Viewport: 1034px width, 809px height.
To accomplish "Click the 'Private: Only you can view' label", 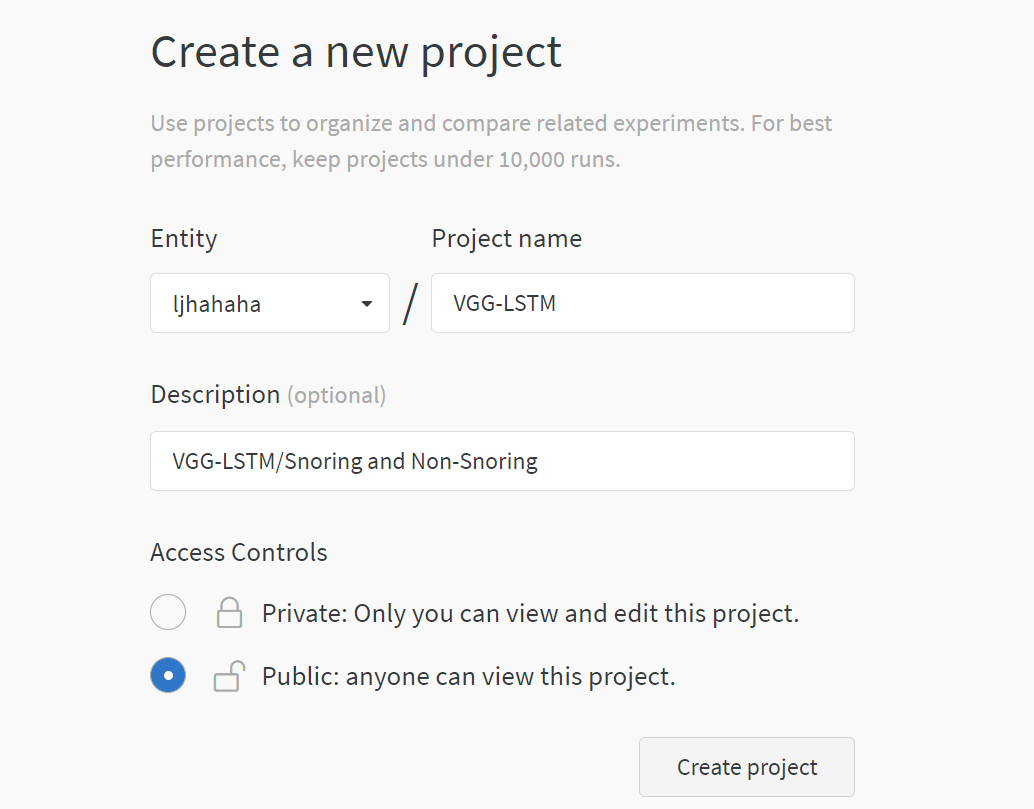I will [x=530, y=613].
